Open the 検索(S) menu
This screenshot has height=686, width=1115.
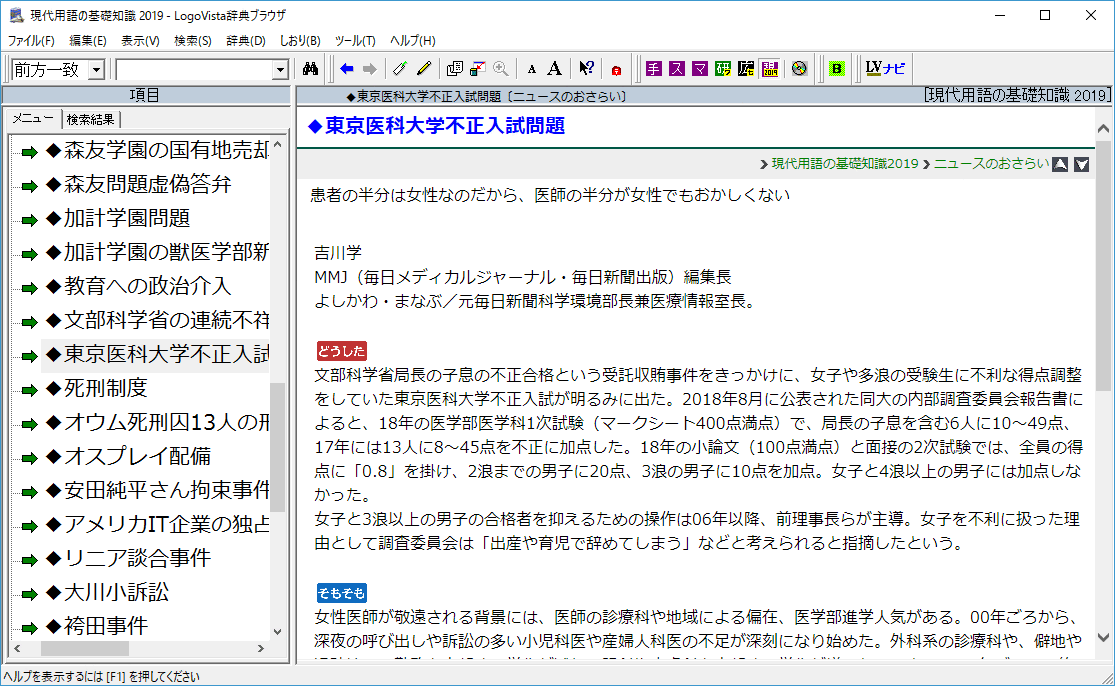(x=193, y=41)
